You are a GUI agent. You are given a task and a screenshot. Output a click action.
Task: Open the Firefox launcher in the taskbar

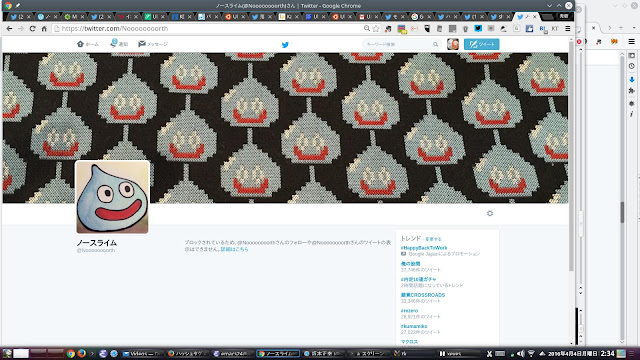click(x=82, y=353)
